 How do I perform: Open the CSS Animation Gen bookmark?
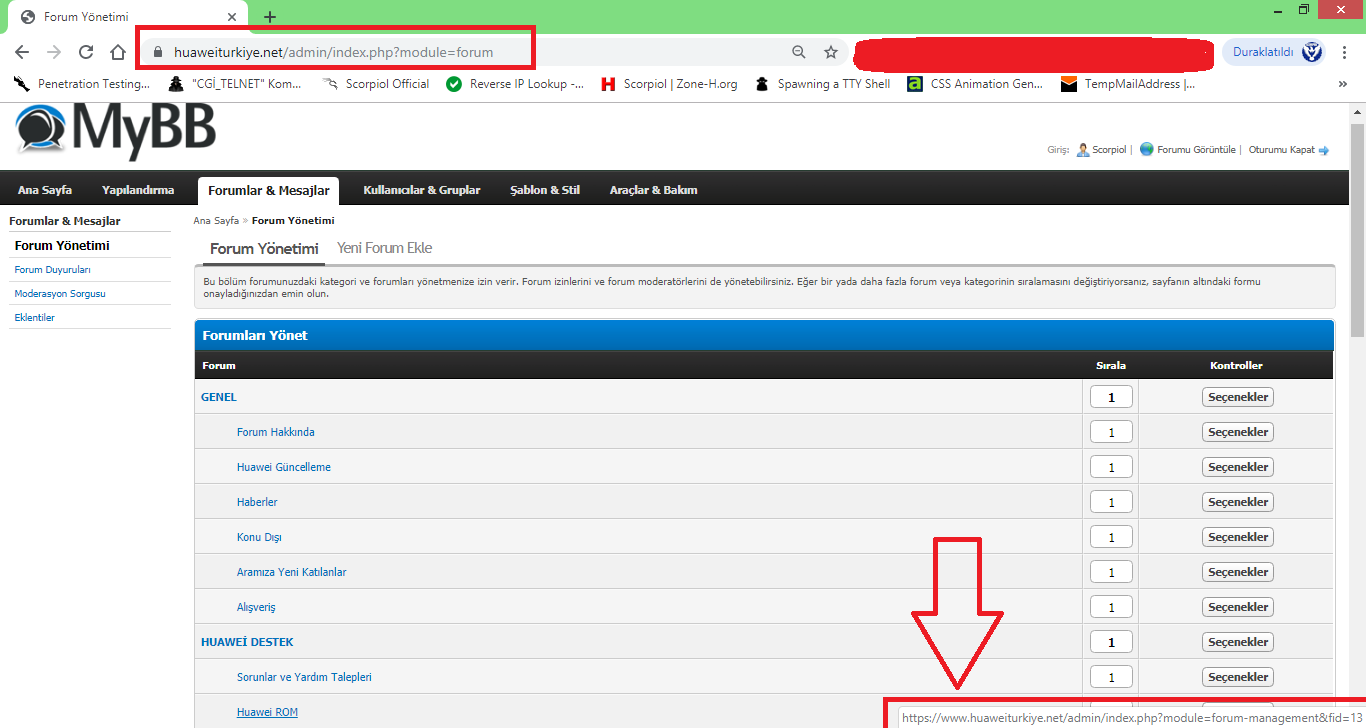pos(975,84)
